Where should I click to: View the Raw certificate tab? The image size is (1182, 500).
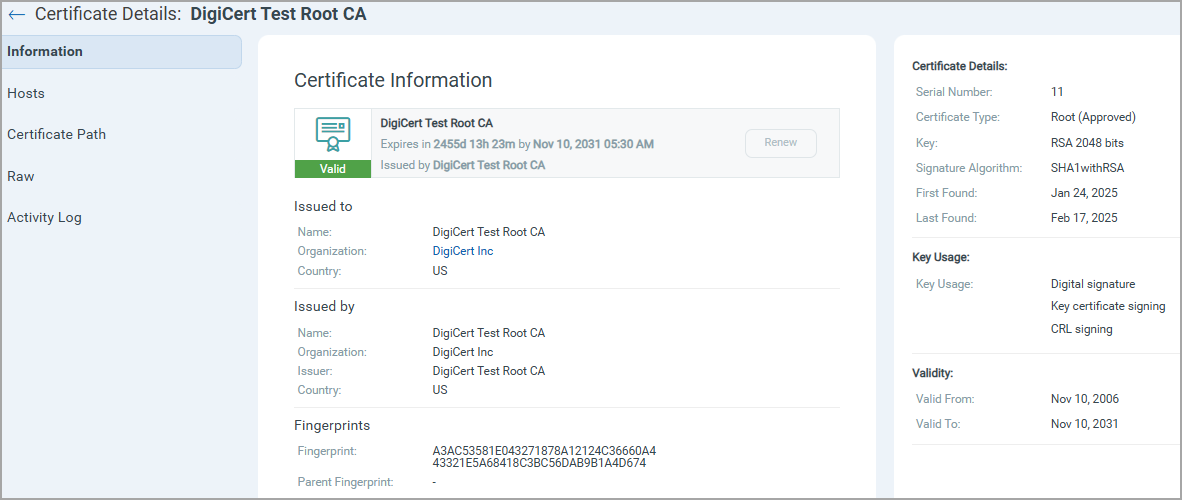pos(20,176)
